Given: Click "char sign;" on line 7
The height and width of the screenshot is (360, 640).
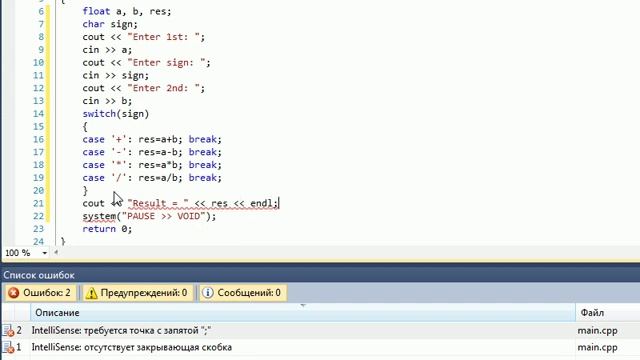Looking at the screenshot, I should (110, 24).
